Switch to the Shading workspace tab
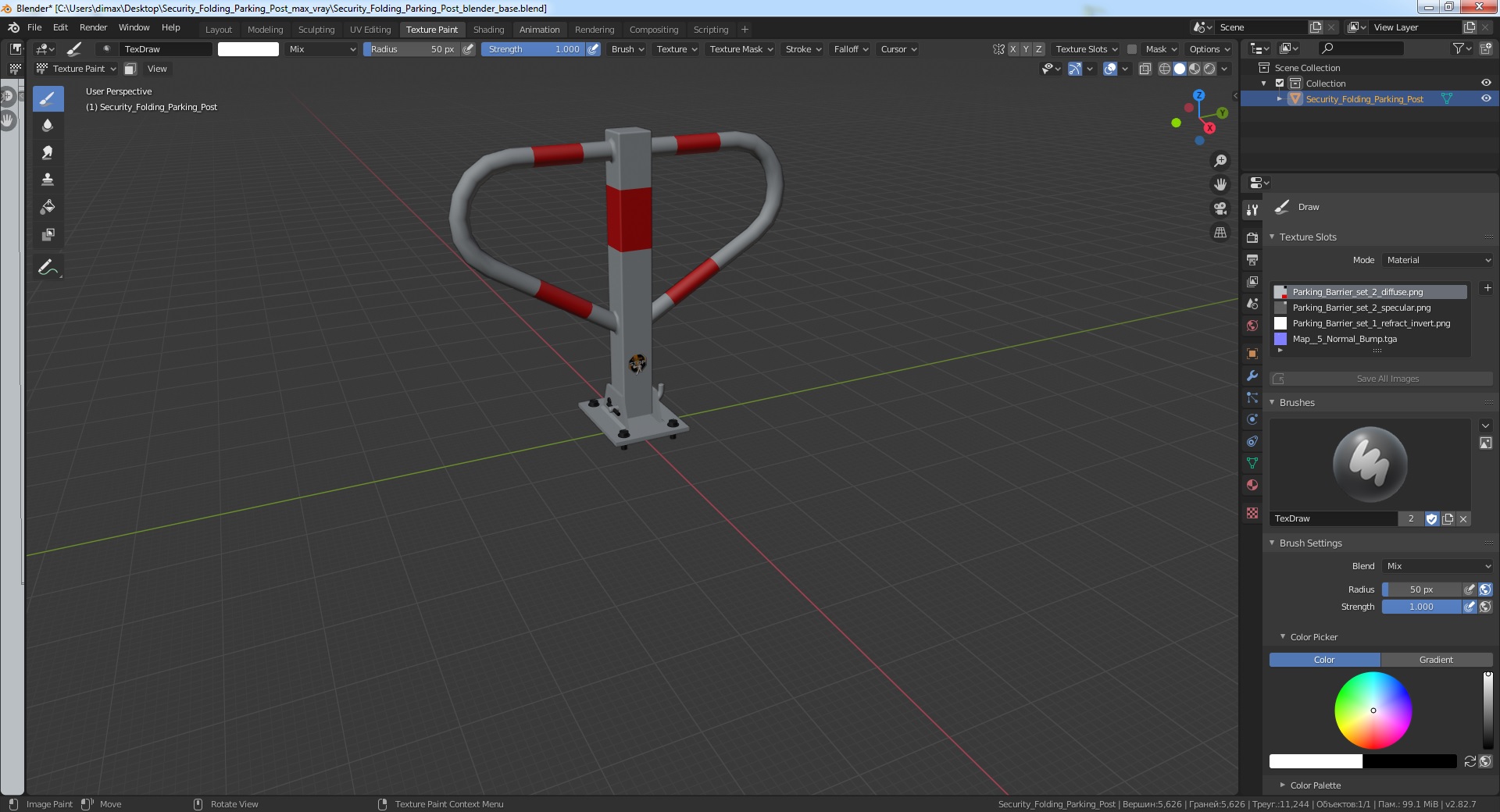 point(488,30)
